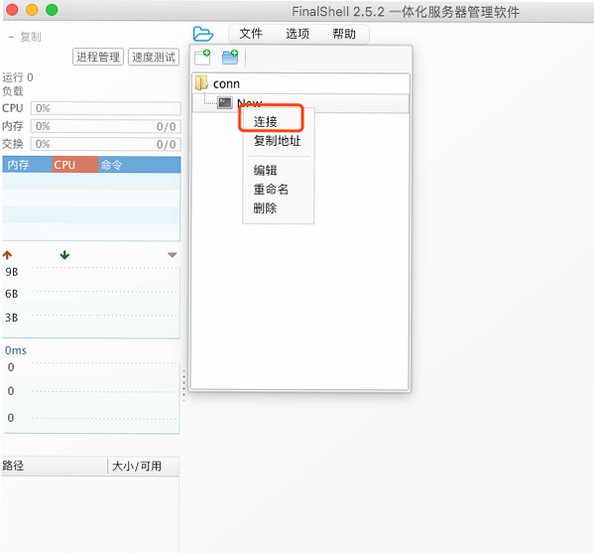Click the 命令 column header
The image size is (594, 554).
(x=140, y=165)
